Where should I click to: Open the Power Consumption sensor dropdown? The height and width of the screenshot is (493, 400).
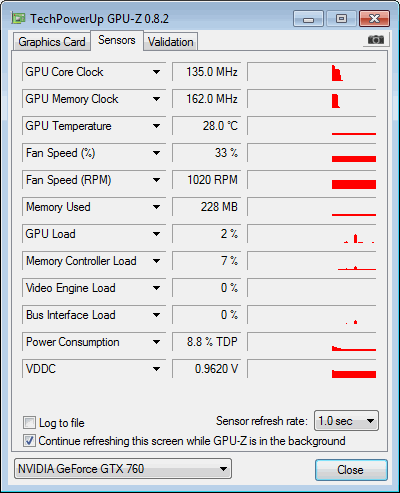156,342
